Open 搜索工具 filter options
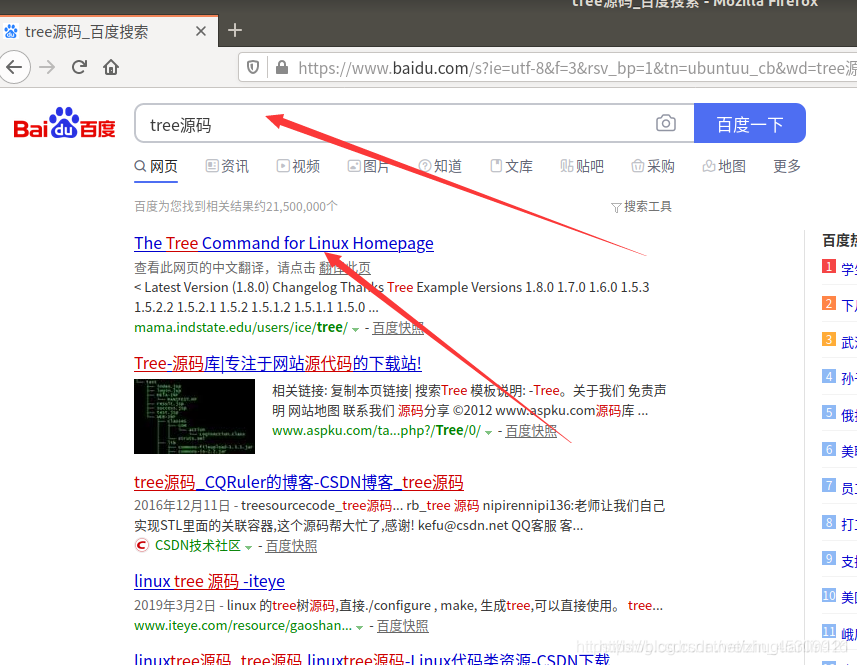The width and height of the screenshot is (857, 665). (641, 207)
